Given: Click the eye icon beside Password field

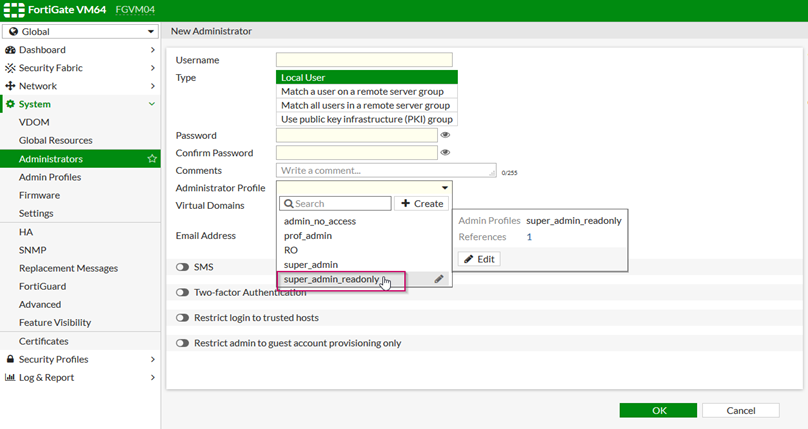Looking at the screenshot, I should tap(445, 135).
